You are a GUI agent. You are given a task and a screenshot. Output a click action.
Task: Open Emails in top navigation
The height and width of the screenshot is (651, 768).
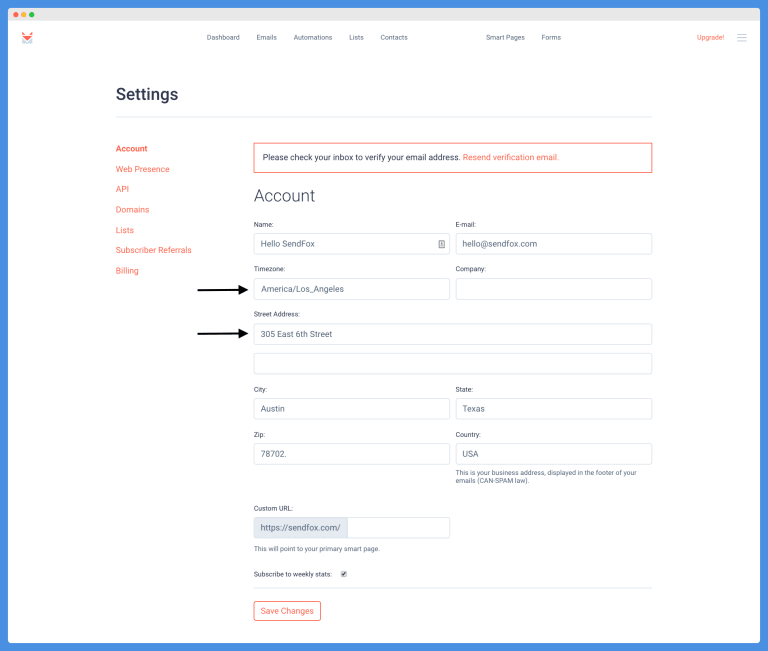[x=266, y=37]
